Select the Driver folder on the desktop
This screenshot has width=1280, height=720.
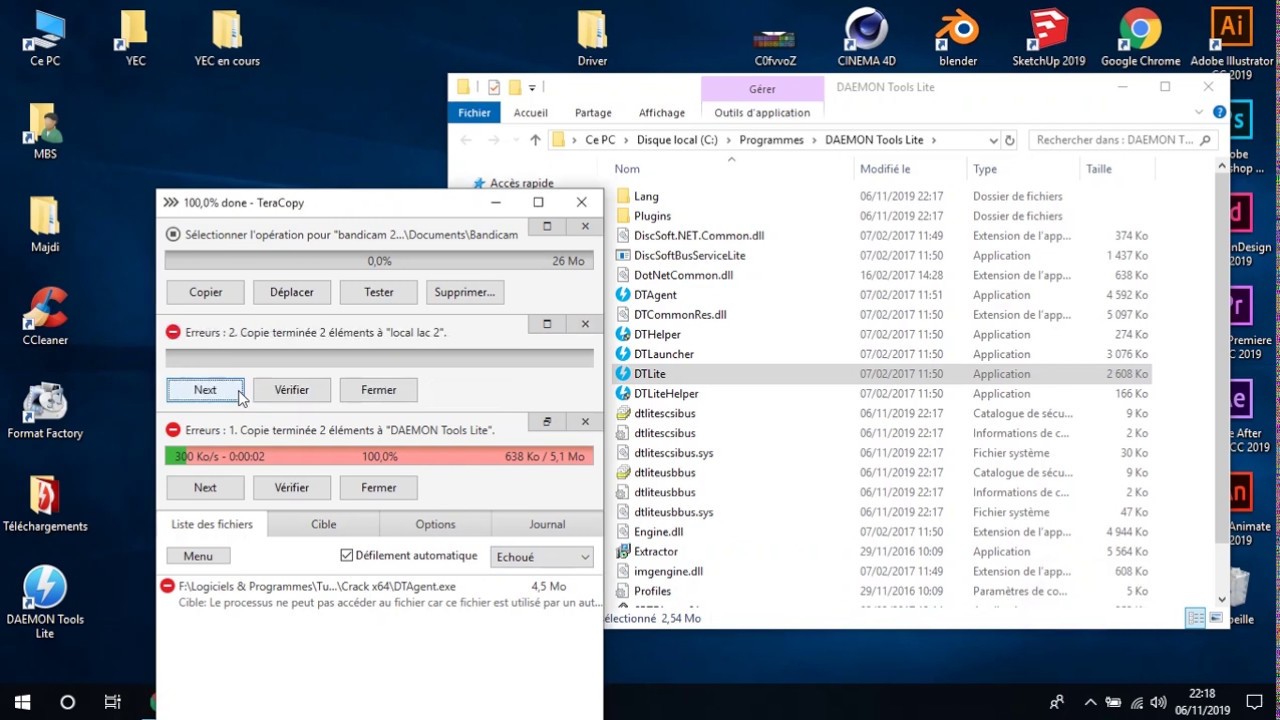[x=592, y=38]
